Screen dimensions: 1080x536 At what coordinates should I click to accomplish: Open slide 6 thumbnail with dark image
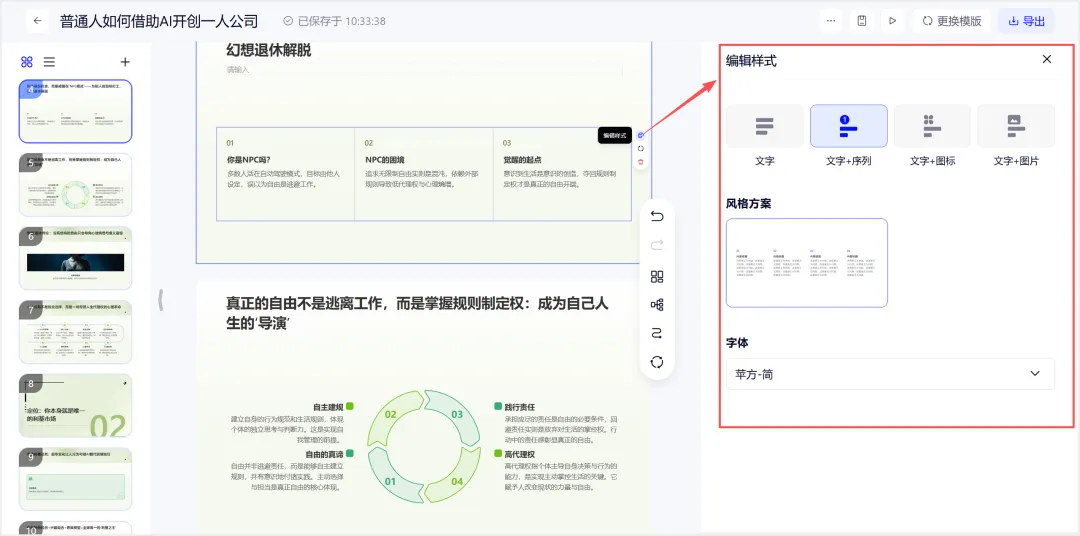pos(76,258)
